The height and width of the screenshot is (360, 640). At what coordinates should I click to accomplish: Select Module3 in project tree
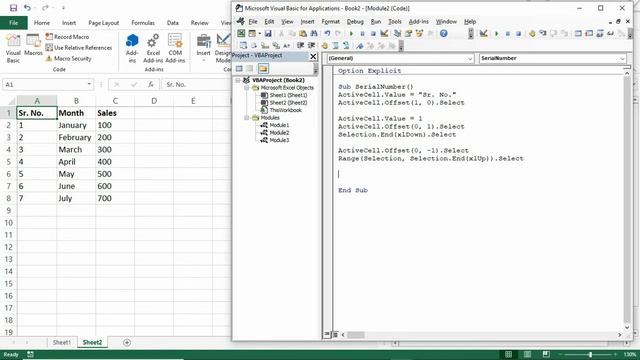pos(279,140)
